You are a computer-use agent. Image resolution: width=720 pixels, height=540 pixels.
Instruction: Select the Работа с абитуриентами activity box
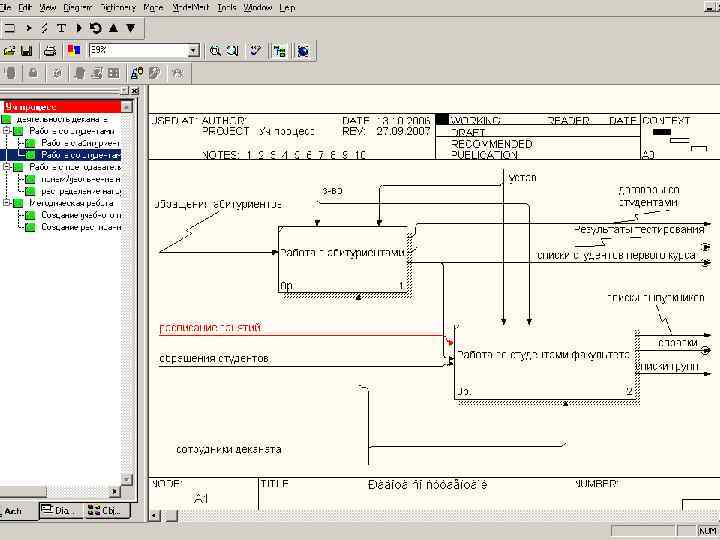[x=344, y=258]
